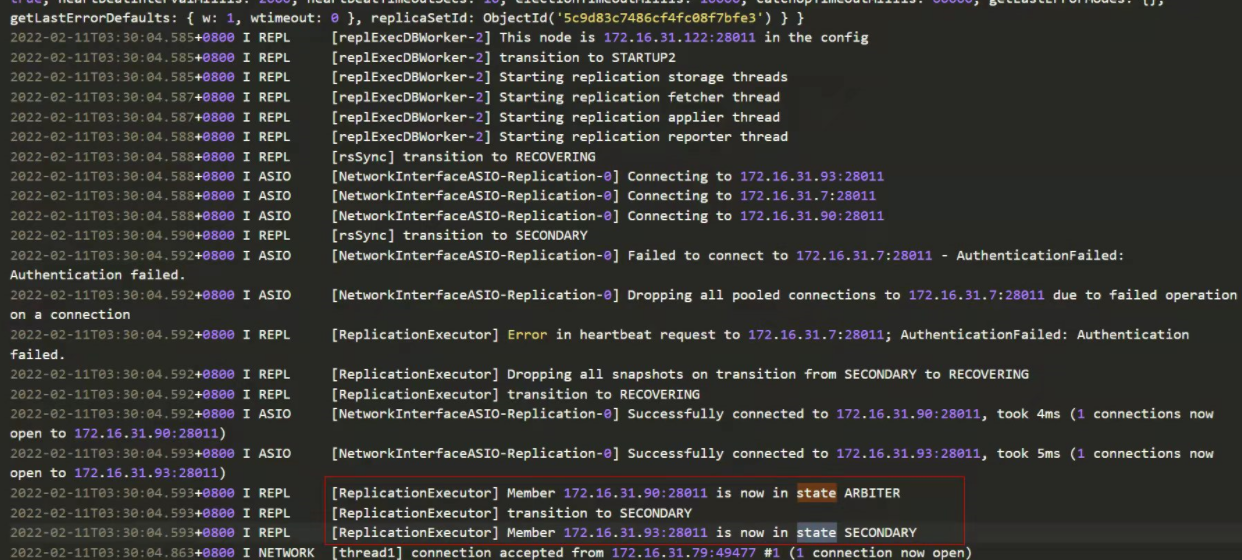Click the timestamp ending 04.590+0800
Image resolution: width=1242 pixels, height=560 pixels.
(x=121, y=236)
